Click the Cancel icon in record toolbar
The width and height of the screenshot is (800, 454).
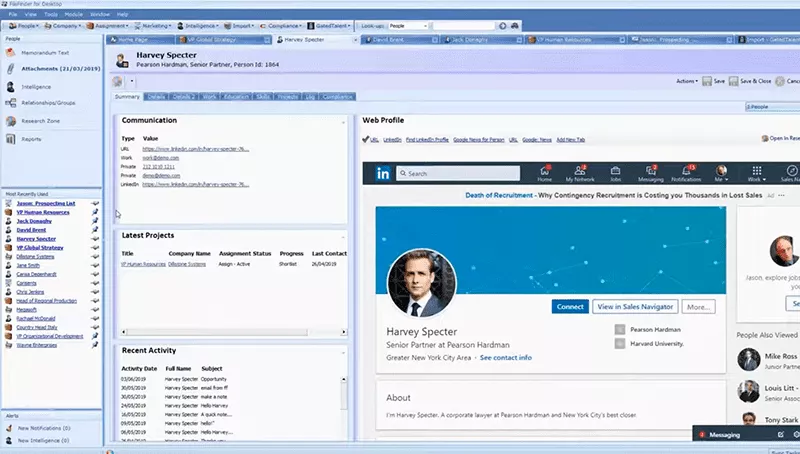(x=780, y=81)
